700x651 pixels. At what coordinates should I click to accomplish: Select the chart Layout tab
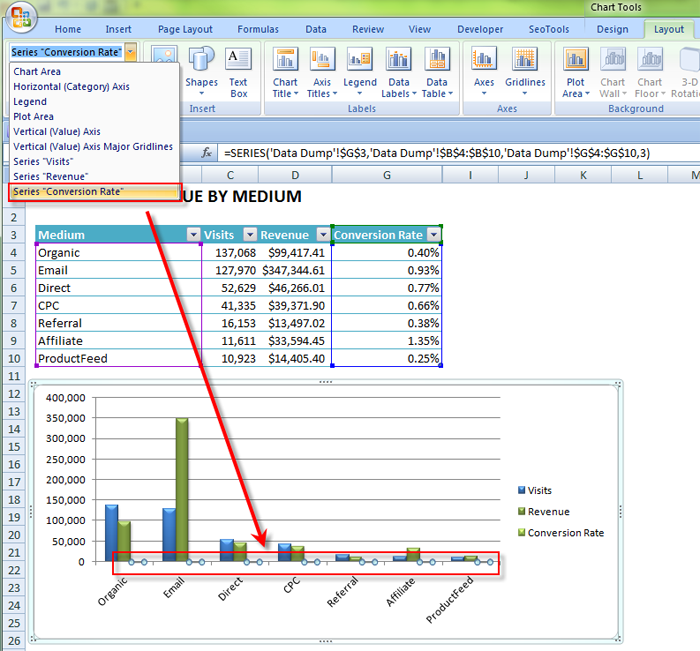(669, 29)
